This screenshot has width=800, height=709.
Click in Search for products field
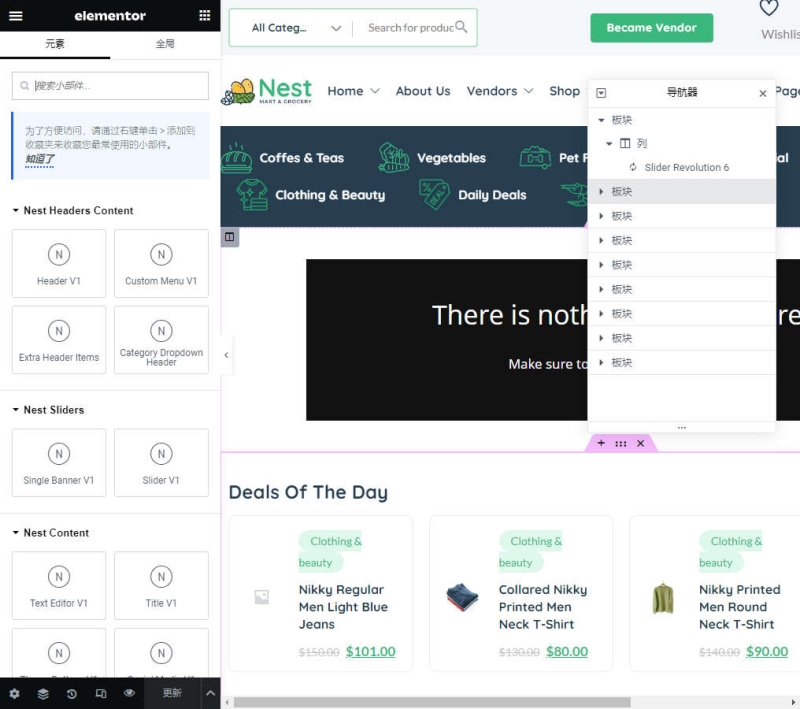[x=411, y=28]
